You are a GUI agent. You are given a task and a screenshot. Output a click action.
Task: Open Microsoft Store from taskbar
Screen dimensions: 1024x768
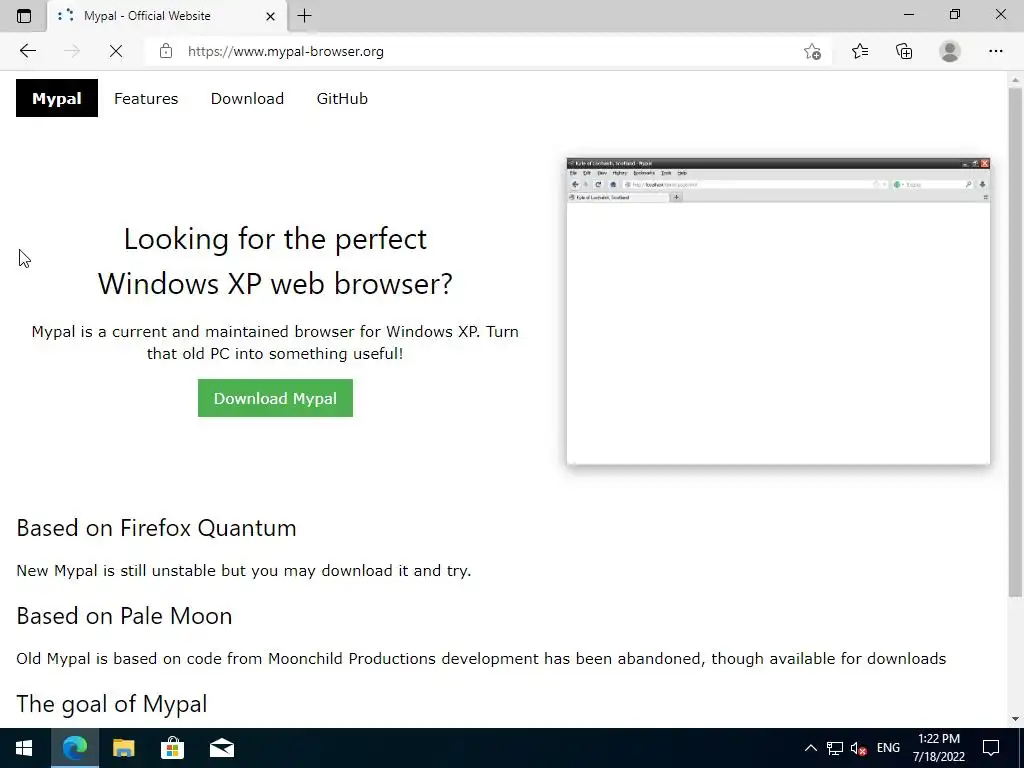click(x=172, y=748)
